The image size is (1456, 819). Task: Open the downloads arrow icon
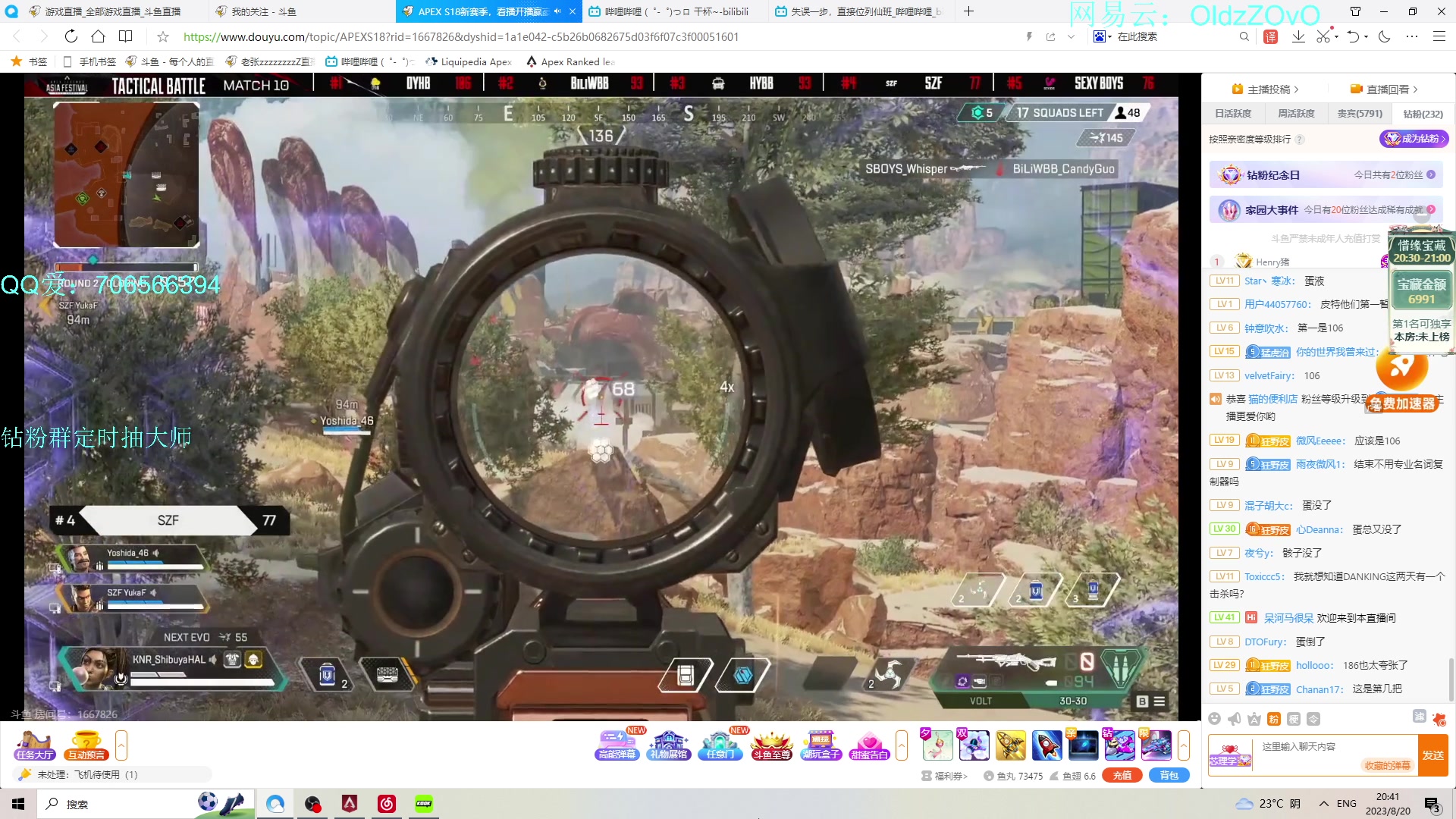pyautogui.click(x=1298, y=36)
